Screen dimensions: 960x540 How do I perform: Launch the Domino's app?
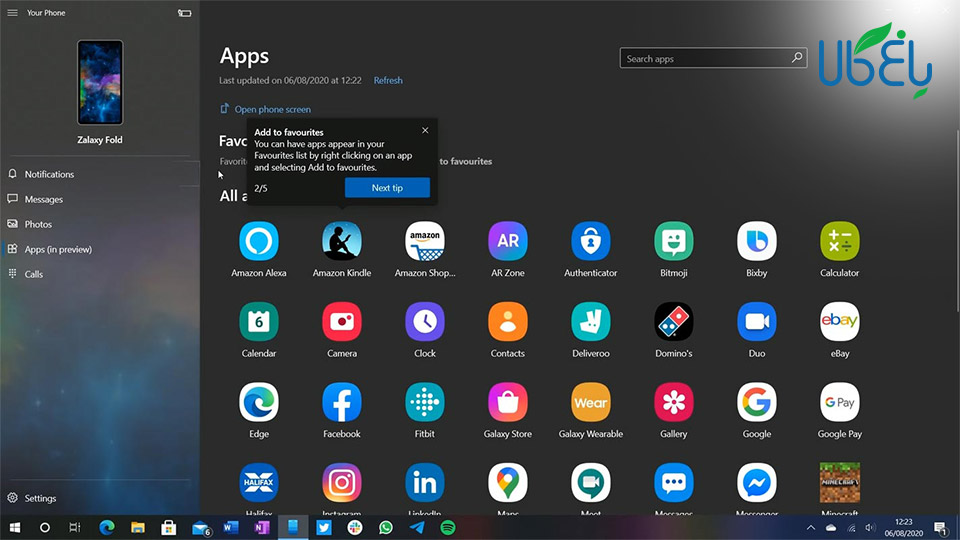(x=674, y=322)
